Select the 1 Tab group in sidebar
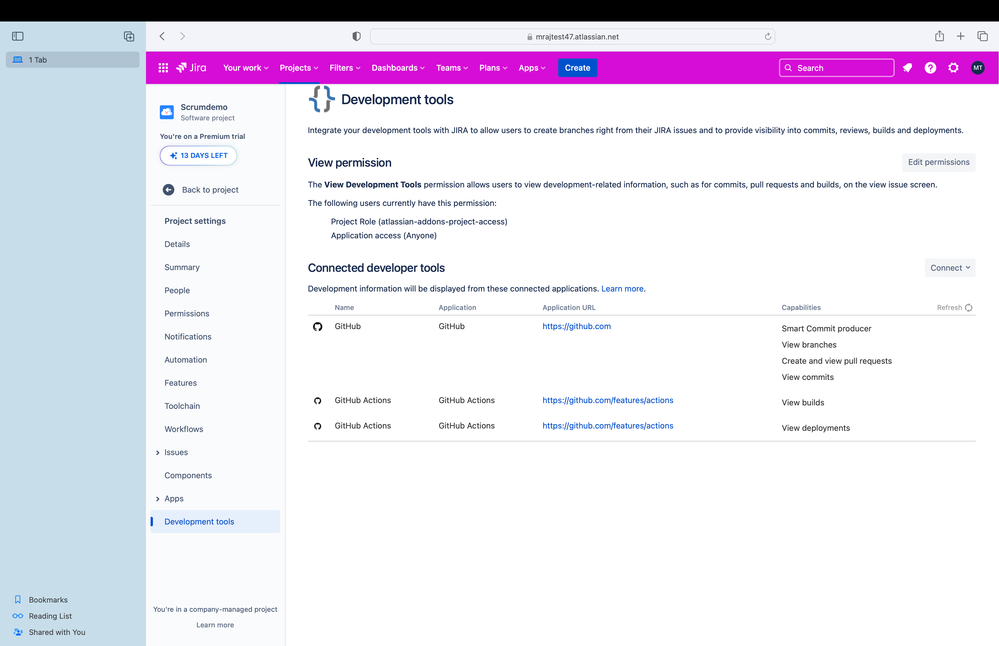 pos(73,60)
